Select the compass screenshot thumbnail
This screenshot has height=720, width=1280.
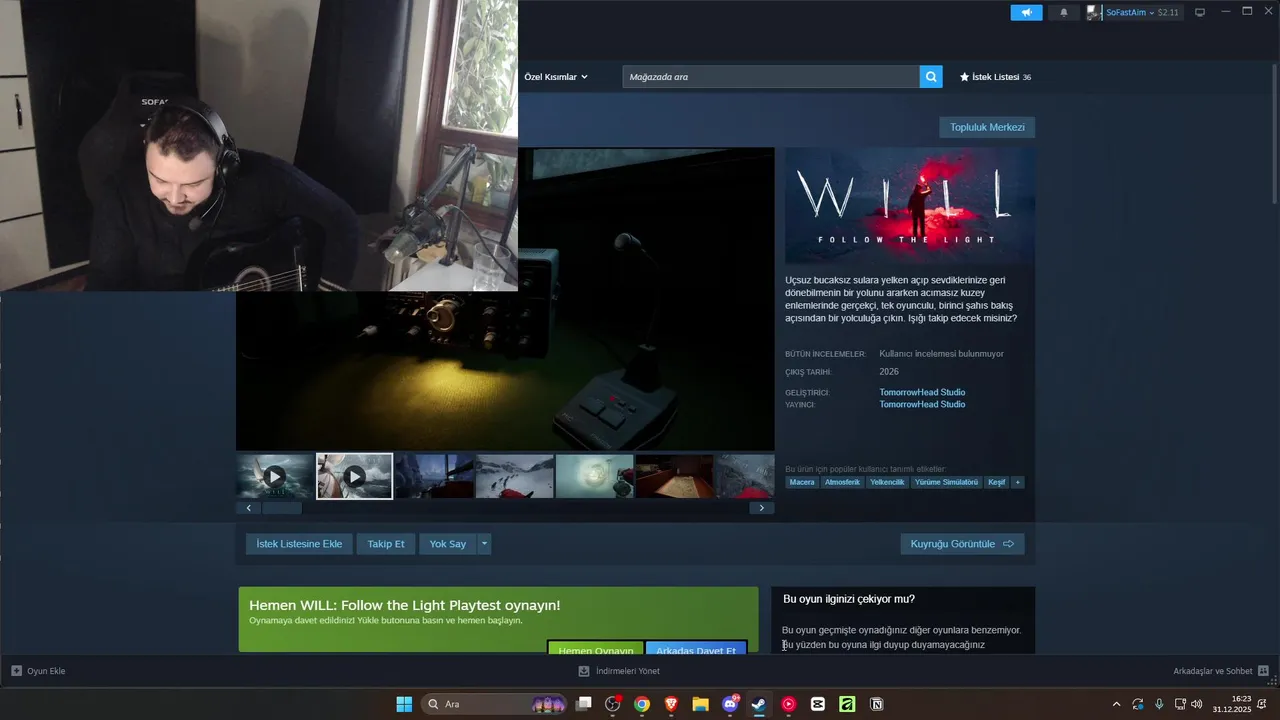(x=595, y=476)
